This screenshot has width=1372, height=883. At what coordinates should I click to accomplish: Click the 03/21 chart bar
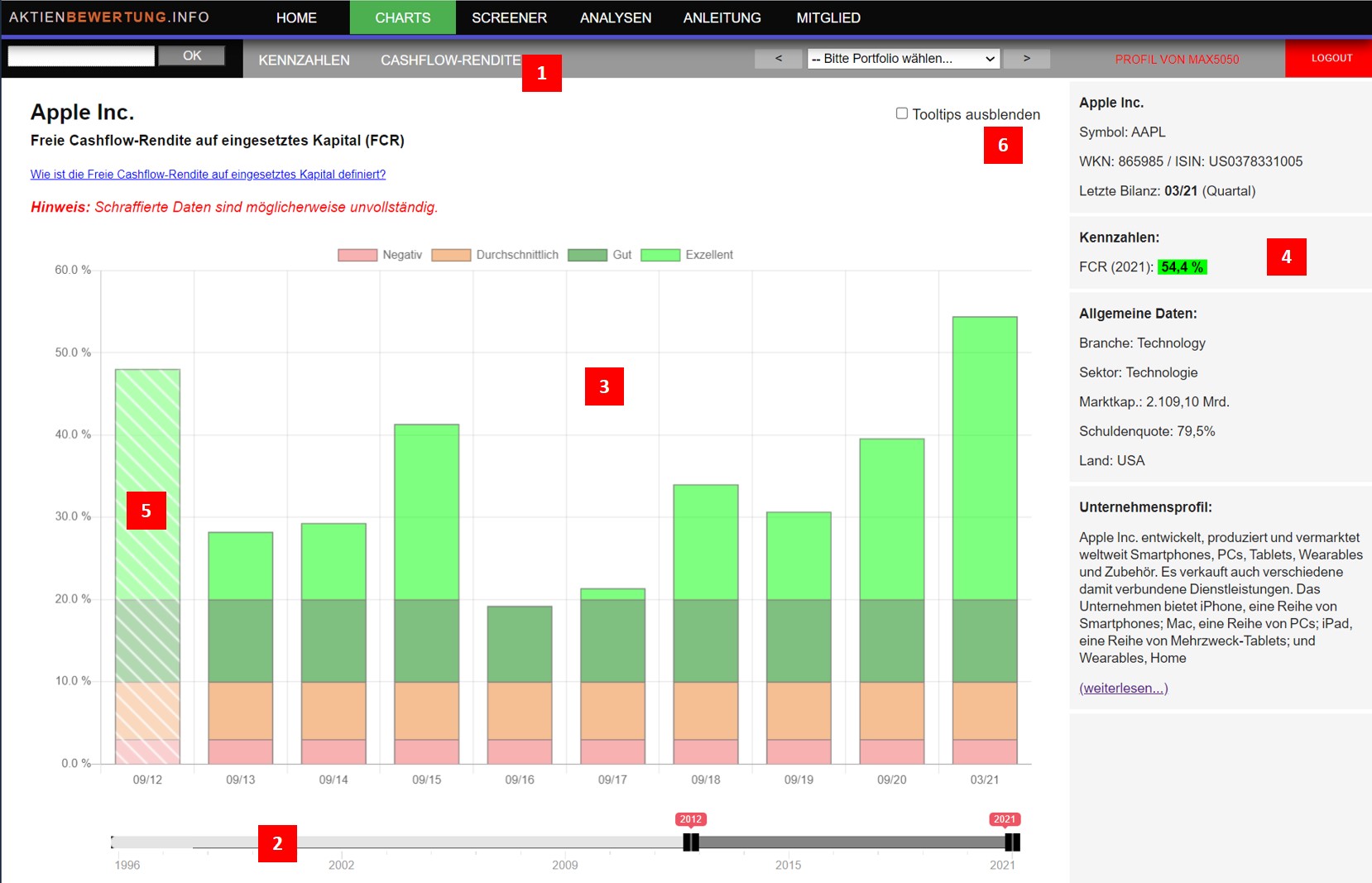point(985,540)
